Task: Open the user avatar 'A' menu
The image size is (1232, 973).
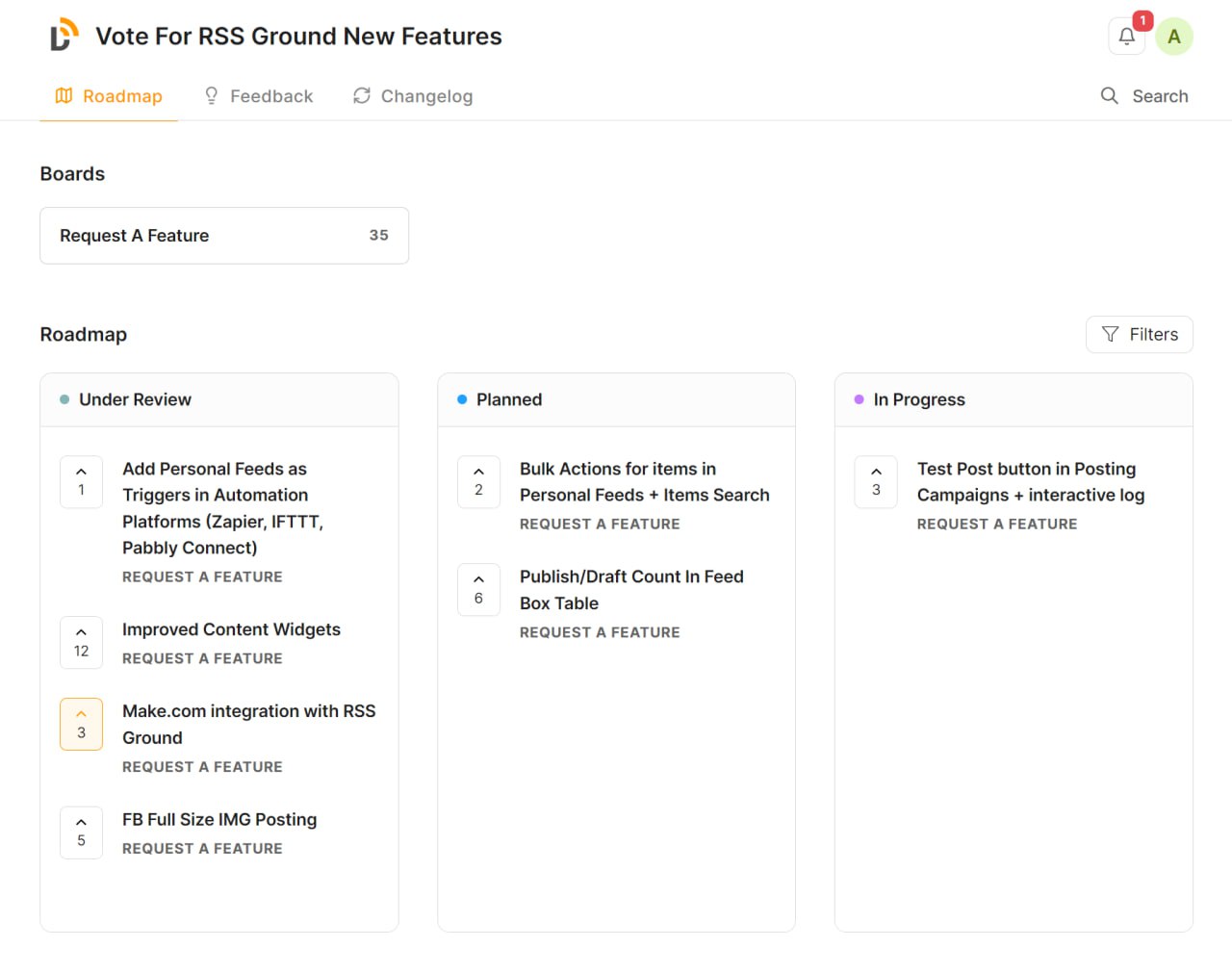Action: (x=1173, y=37)
